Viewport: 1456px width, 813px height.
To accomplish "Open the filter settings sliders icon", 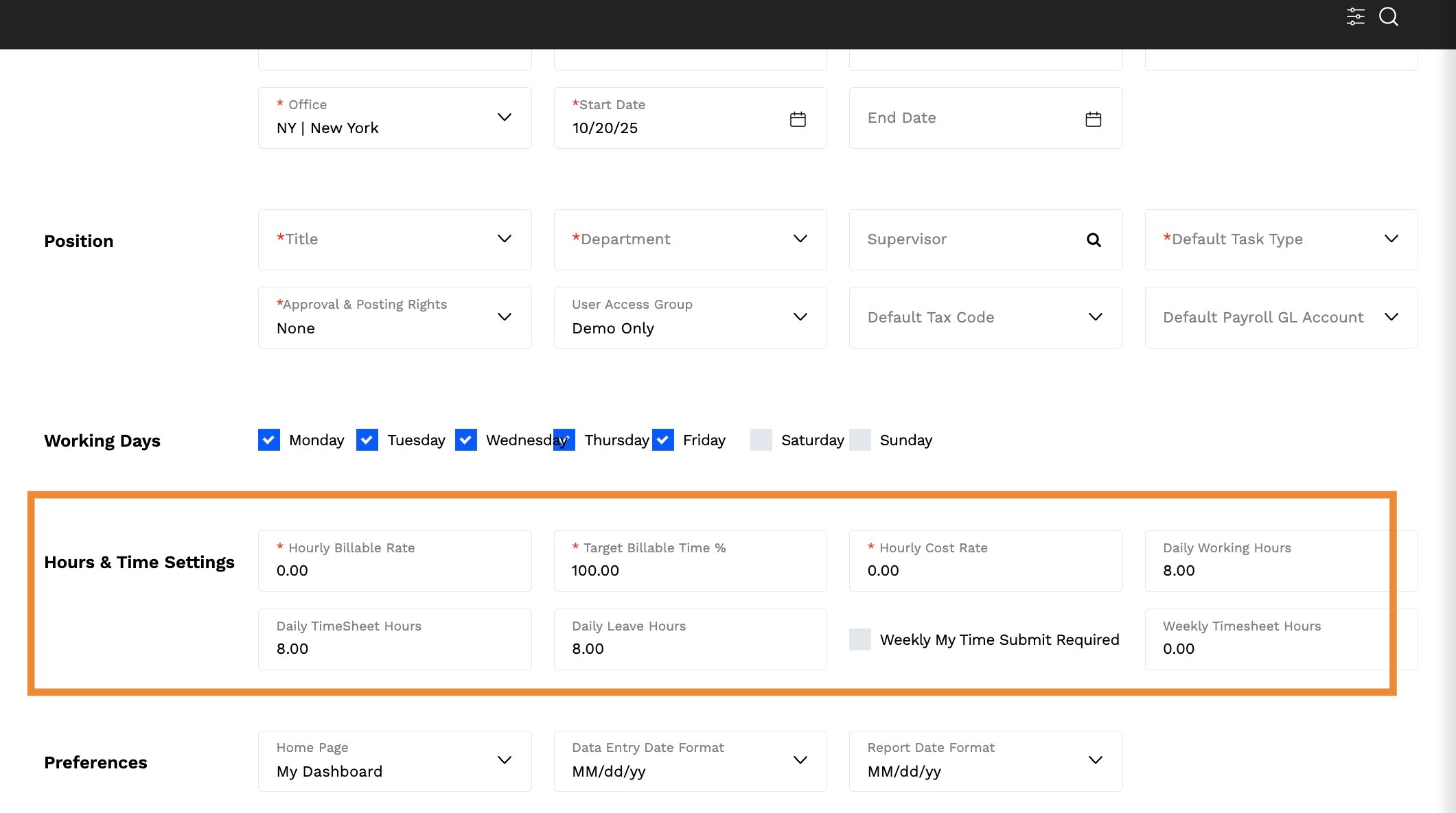I will click(1355, 16).
